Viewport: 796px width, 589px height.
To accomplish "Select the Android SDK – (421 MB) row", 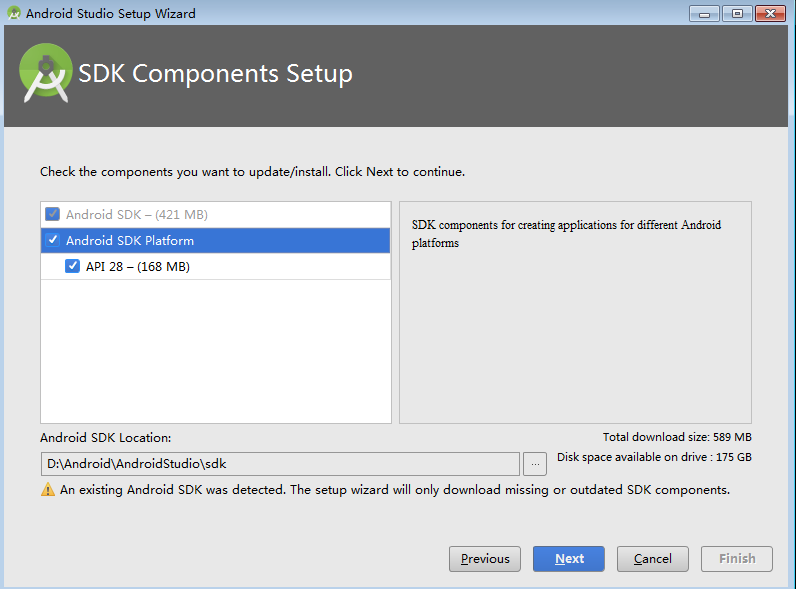I will [x=216, y=214].
